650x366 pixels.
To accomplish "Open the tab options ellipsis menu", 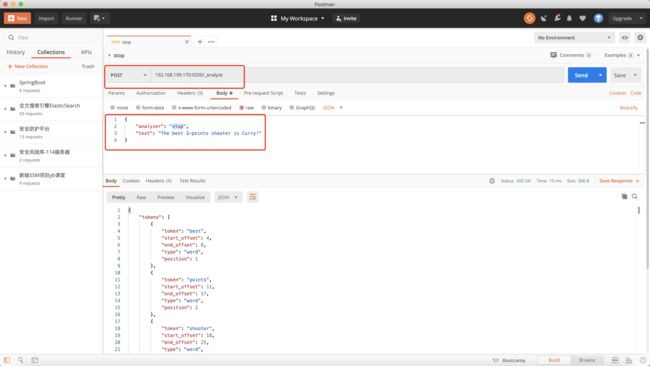I will pyautogui.click(x=211, y=42).
